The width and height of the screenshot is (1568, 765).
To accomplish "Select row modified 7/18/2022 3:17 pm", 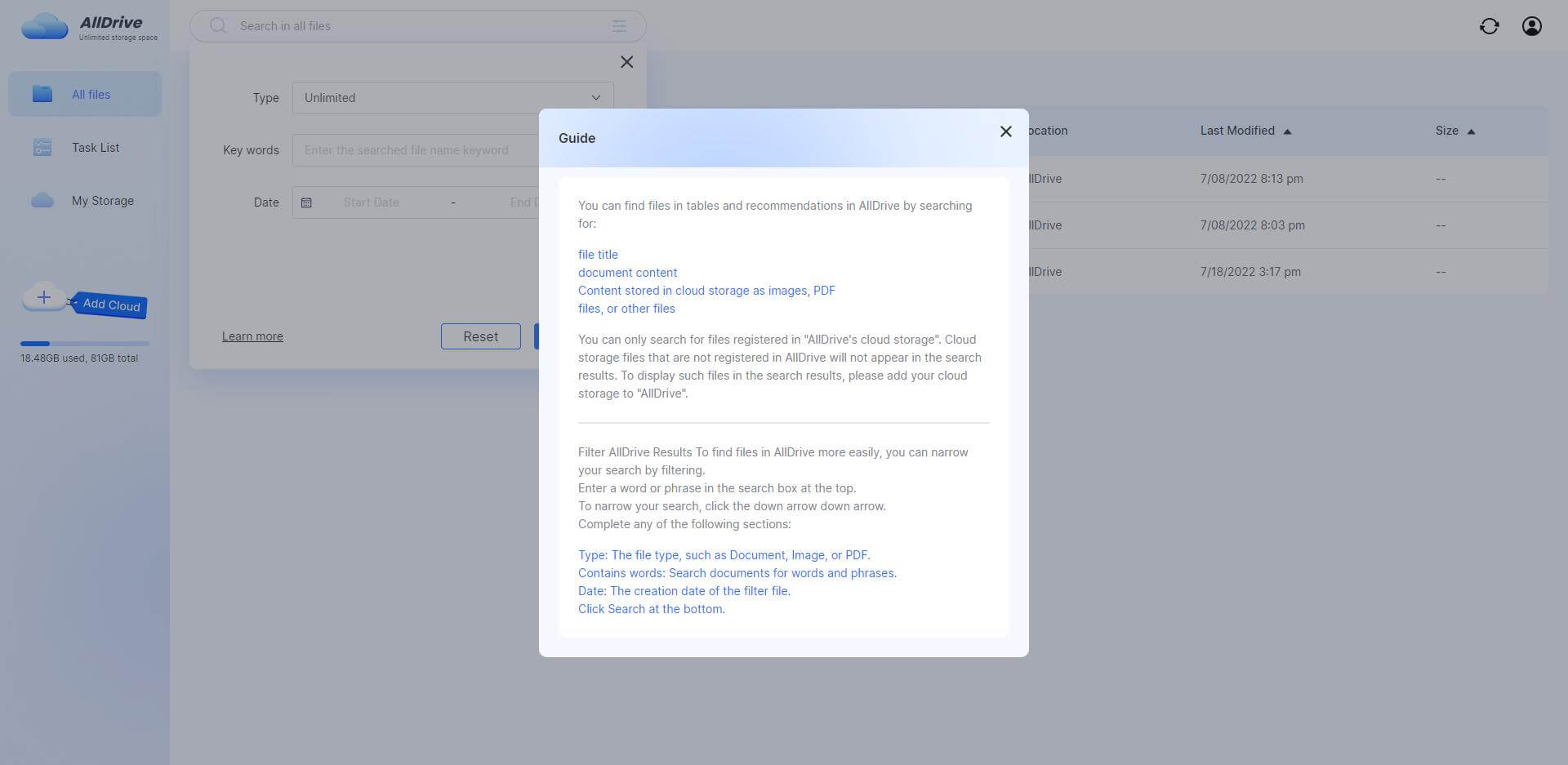I will [1288, 272].
